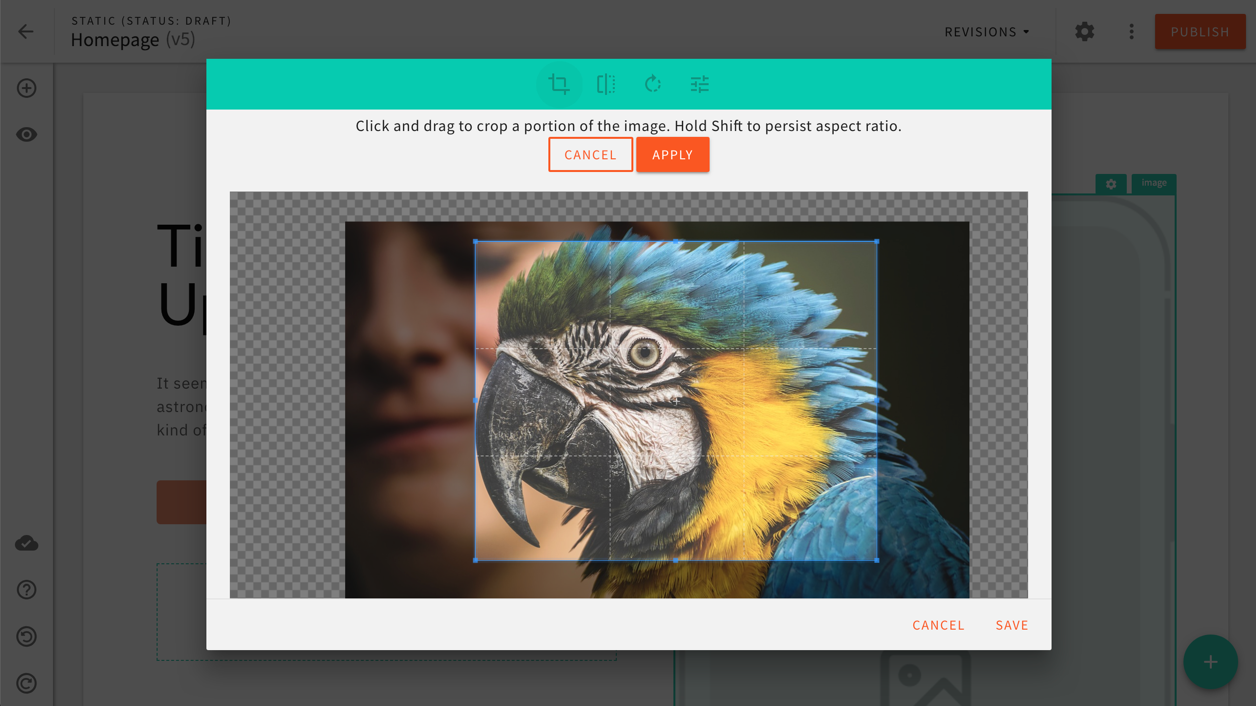The image size is (1256, 706).
Task: Toggle the preview eye icon
Action: [x=27, y=135]
